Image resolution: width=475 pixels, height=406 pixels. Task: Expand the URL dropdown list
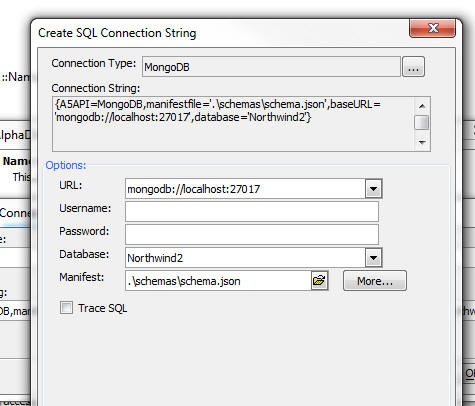click(373, 189)
